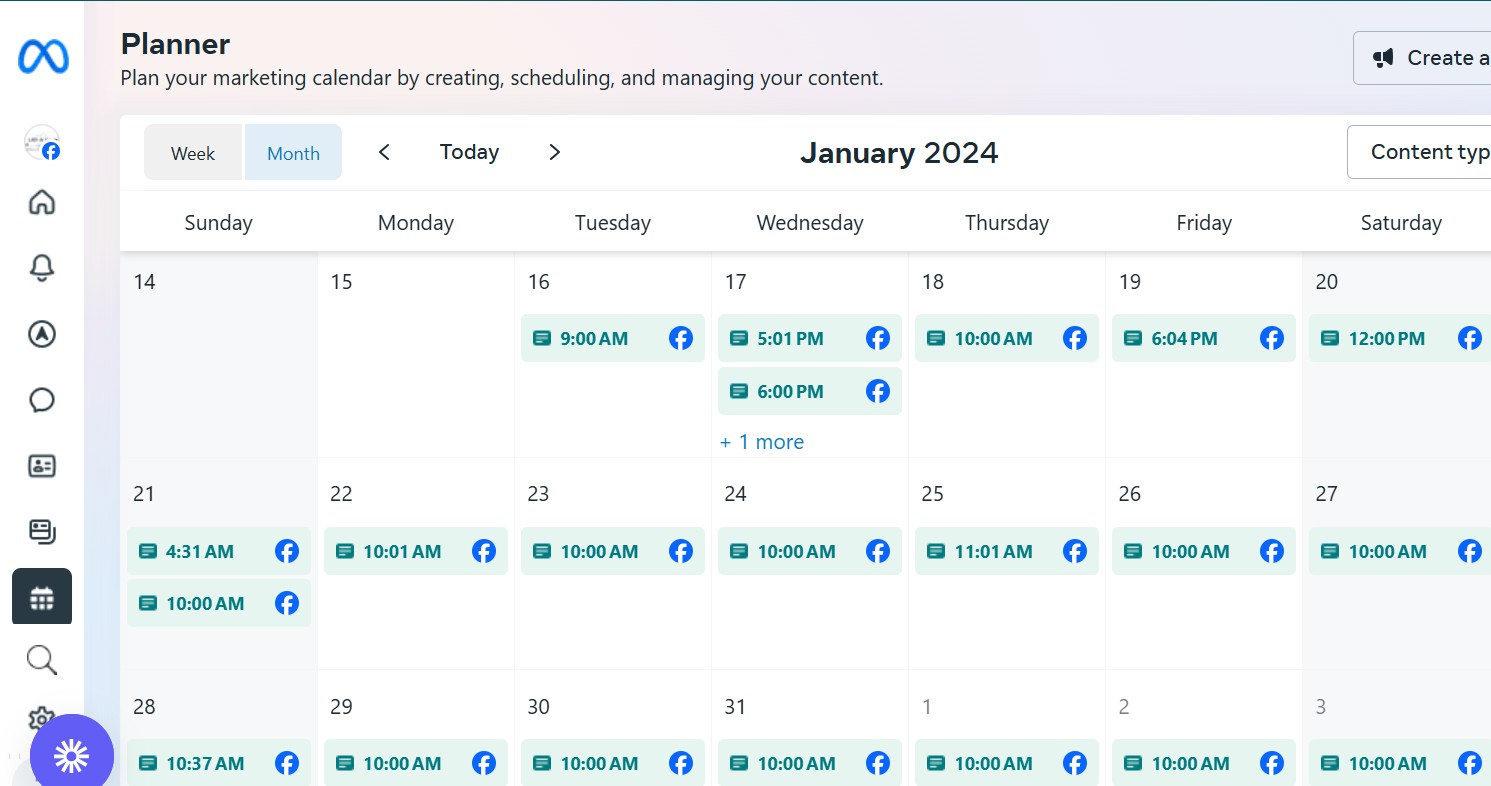Viewport: 1491px width, 786px height.
Task: Switch to Week view
Action: click(193, 153)
